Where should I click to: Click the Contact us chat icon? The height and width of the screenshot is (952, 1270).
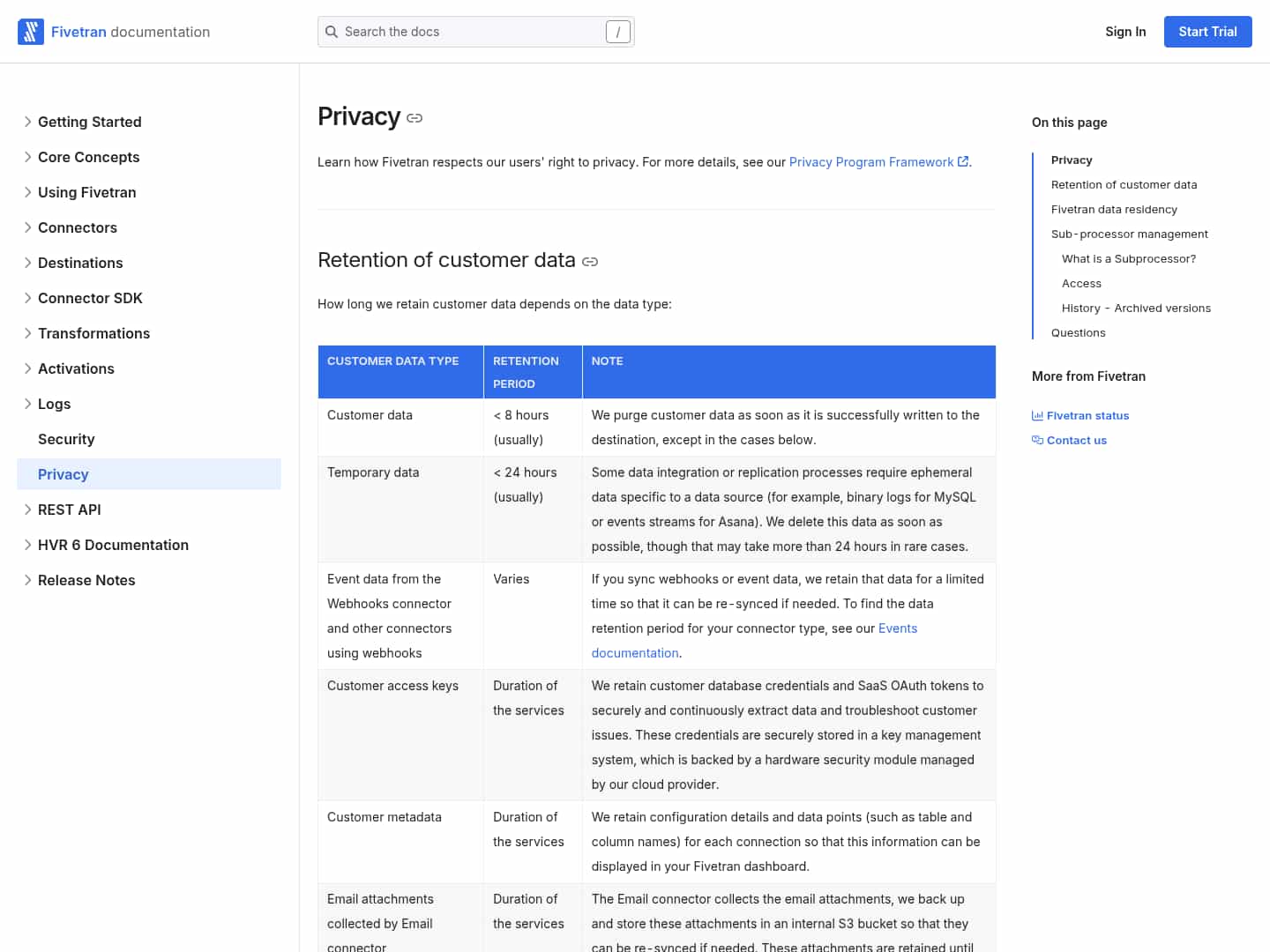point(1037,441)
